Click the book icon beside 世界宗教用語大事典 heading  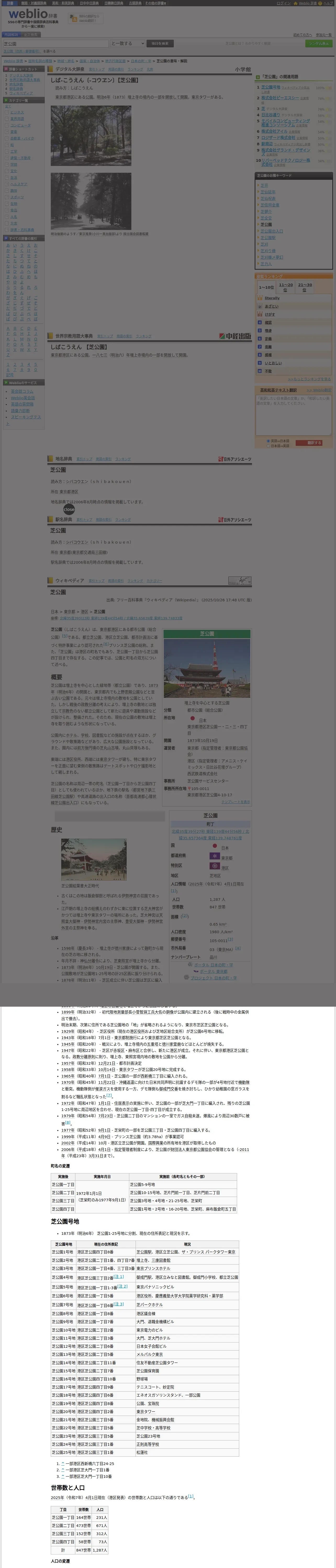coord(50,336)
